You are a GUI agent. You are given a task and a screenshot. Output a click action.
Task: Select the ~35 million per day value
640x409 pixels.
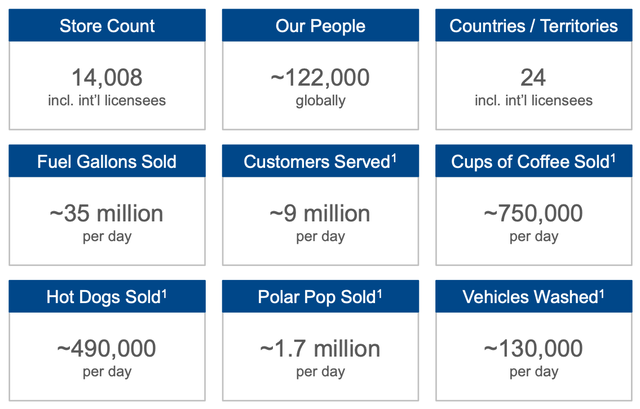click(107, 213)
